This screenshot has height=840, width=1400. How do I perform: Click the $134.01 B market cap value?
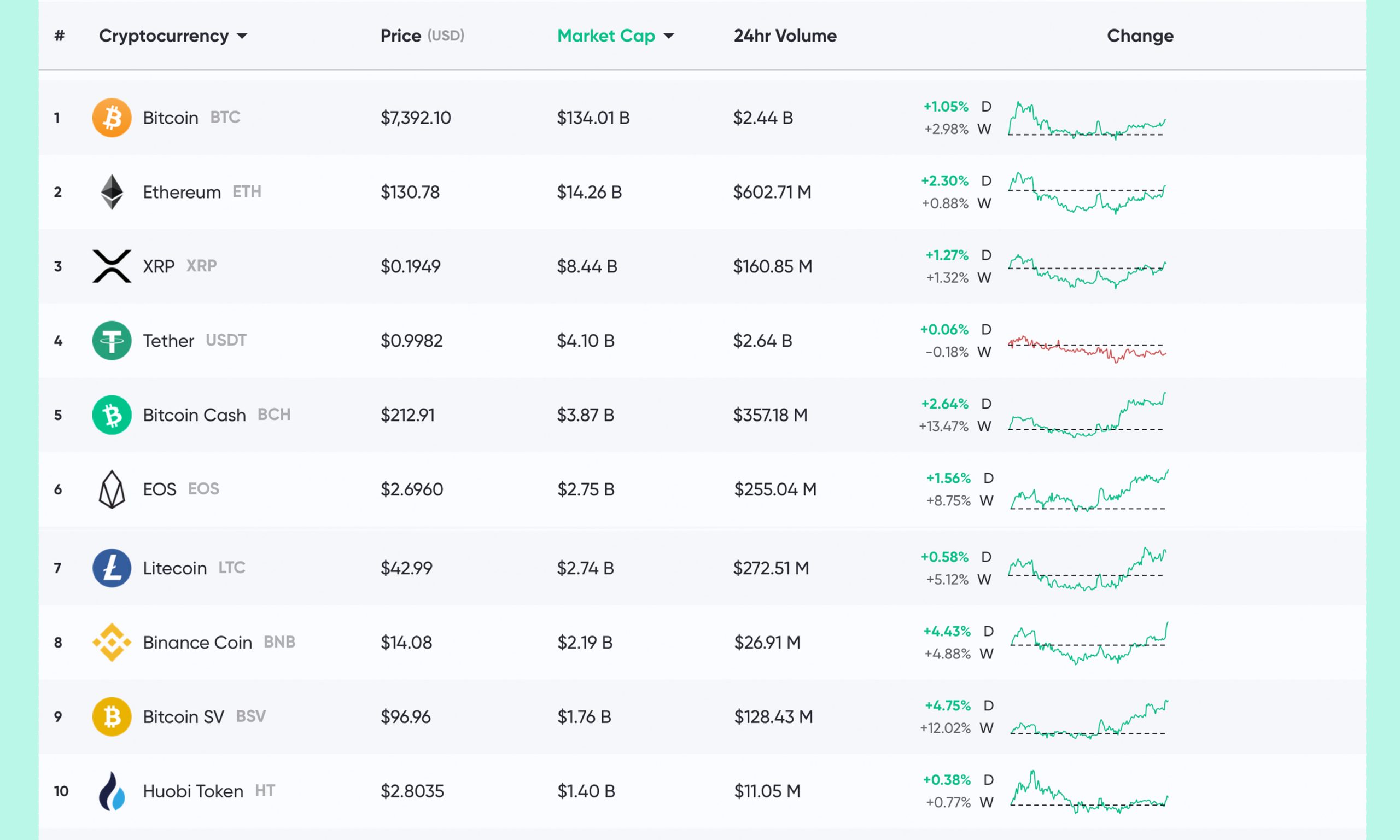pyautogui.click(x=593, y=118)
